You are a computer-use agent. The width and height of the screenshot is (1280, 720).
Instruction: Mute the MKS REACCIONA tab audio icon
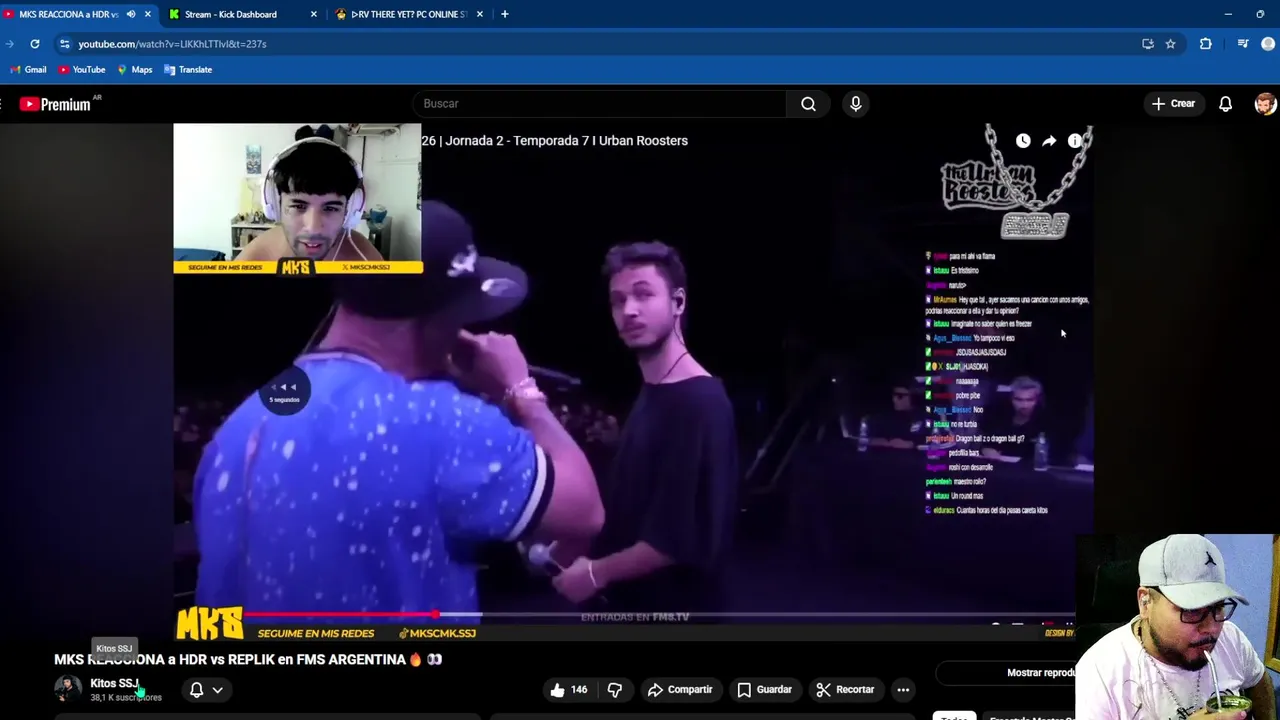click(x=131, y=14)
